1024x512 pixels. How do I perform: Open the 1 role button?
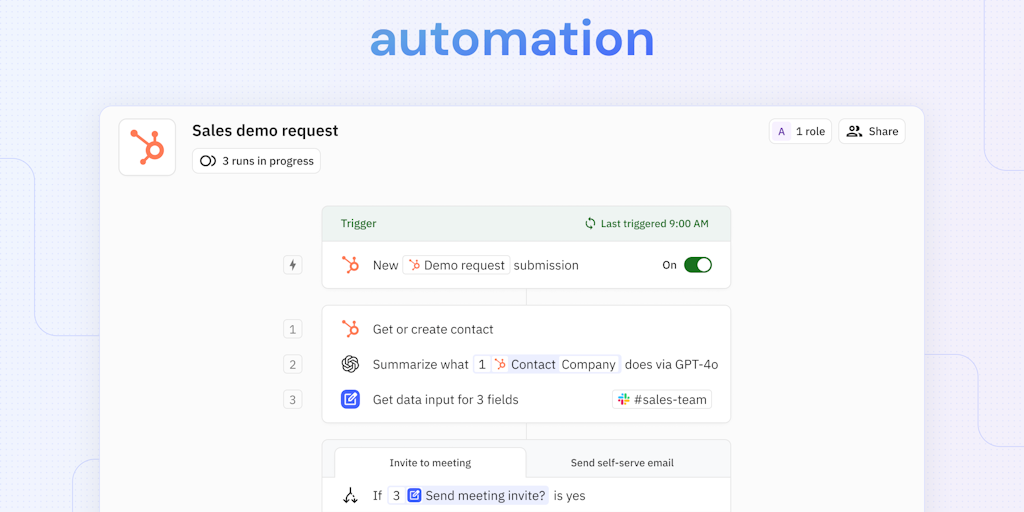point(800,131)
